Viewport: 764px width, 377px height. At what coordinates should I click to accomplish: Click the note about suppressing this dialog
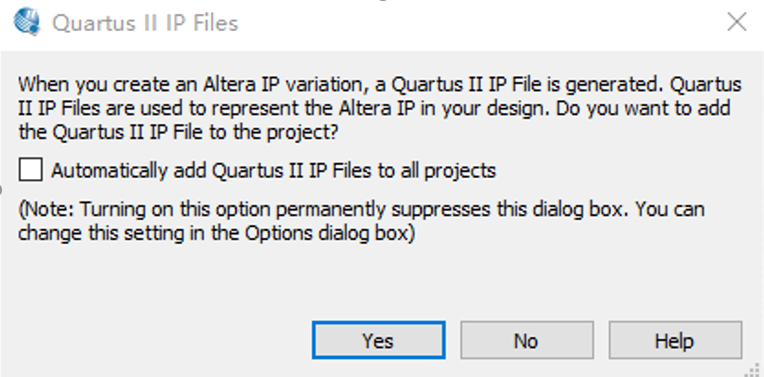pyautogui.click(x=362, y=221)
